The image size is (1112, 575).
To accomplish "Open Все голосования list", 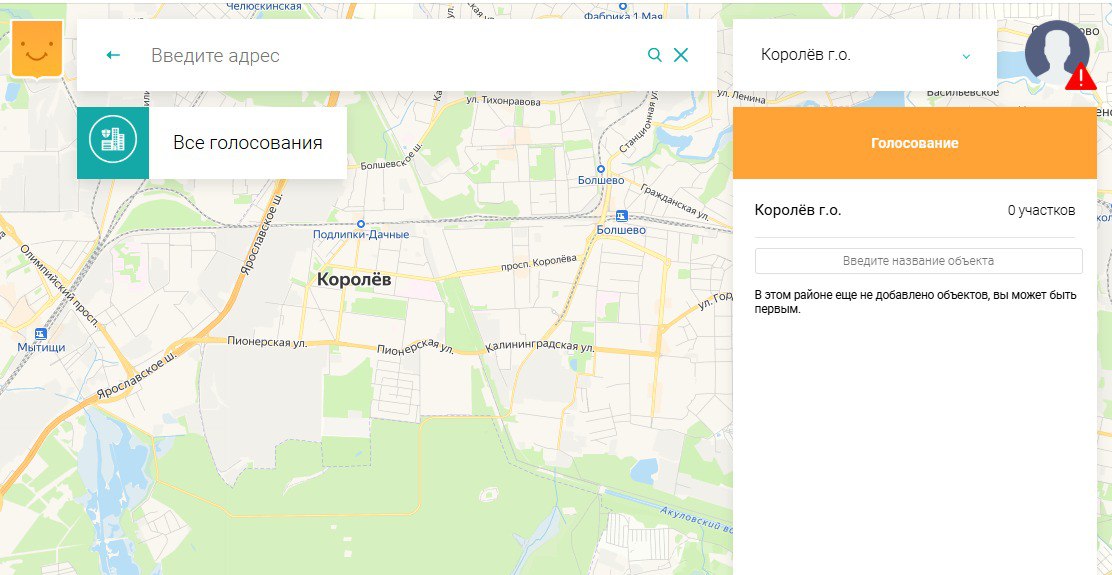I will click(x=247, y=143).
